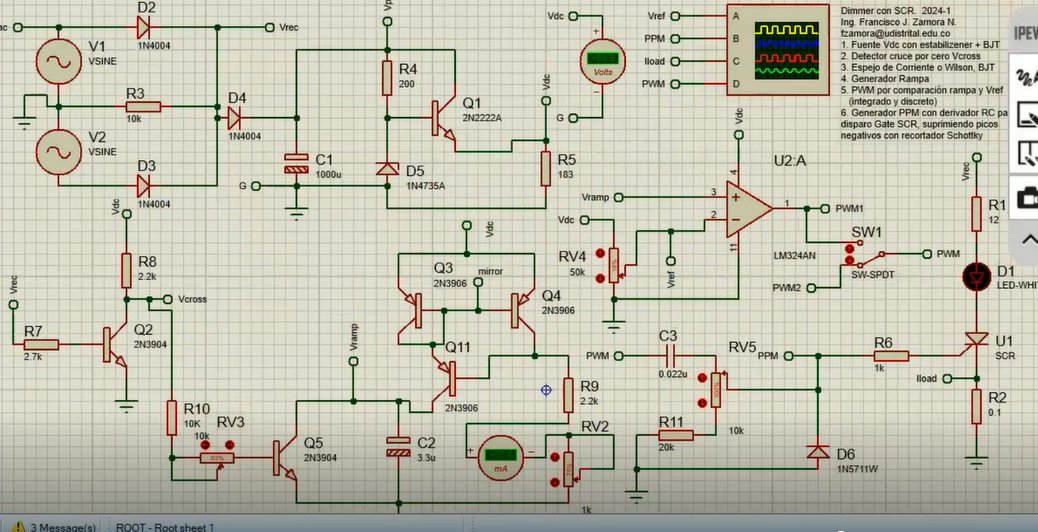Click the RV4 50k potentiometer body

(x=614, y=265)
